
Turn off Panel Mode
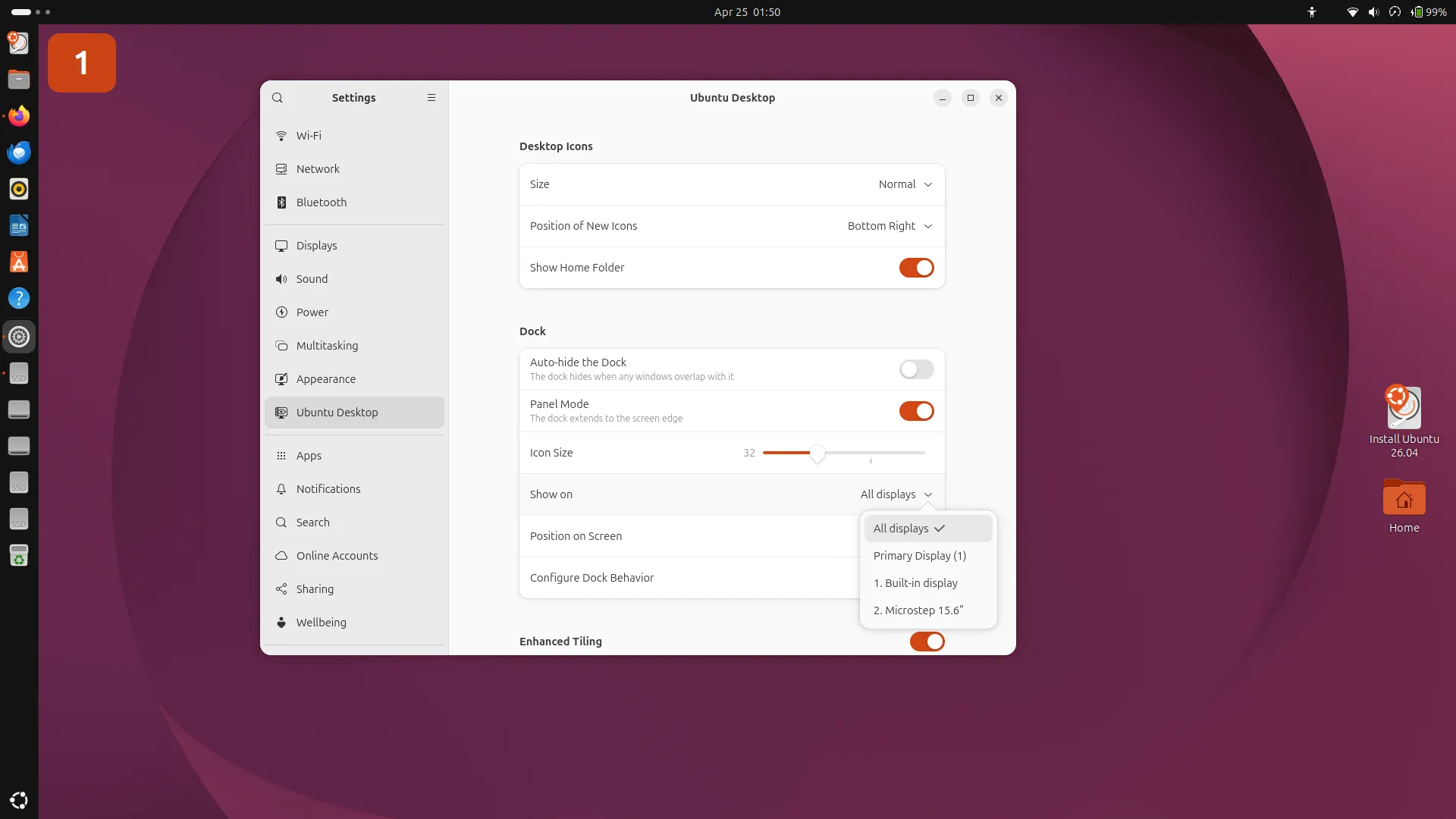click(x=916, y=411)
